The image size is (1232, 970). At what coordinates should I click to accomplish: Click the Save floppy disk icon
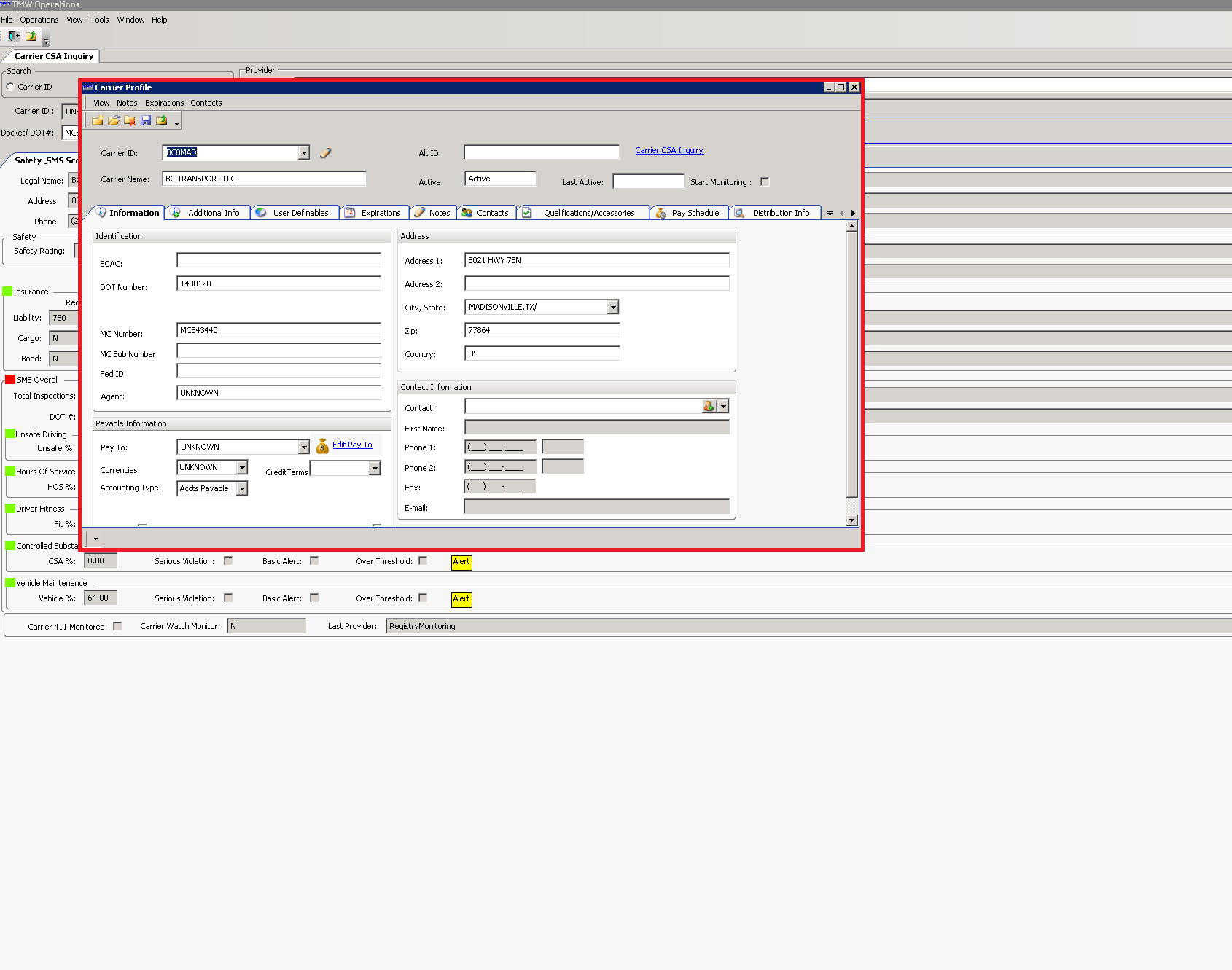[146, 120]
